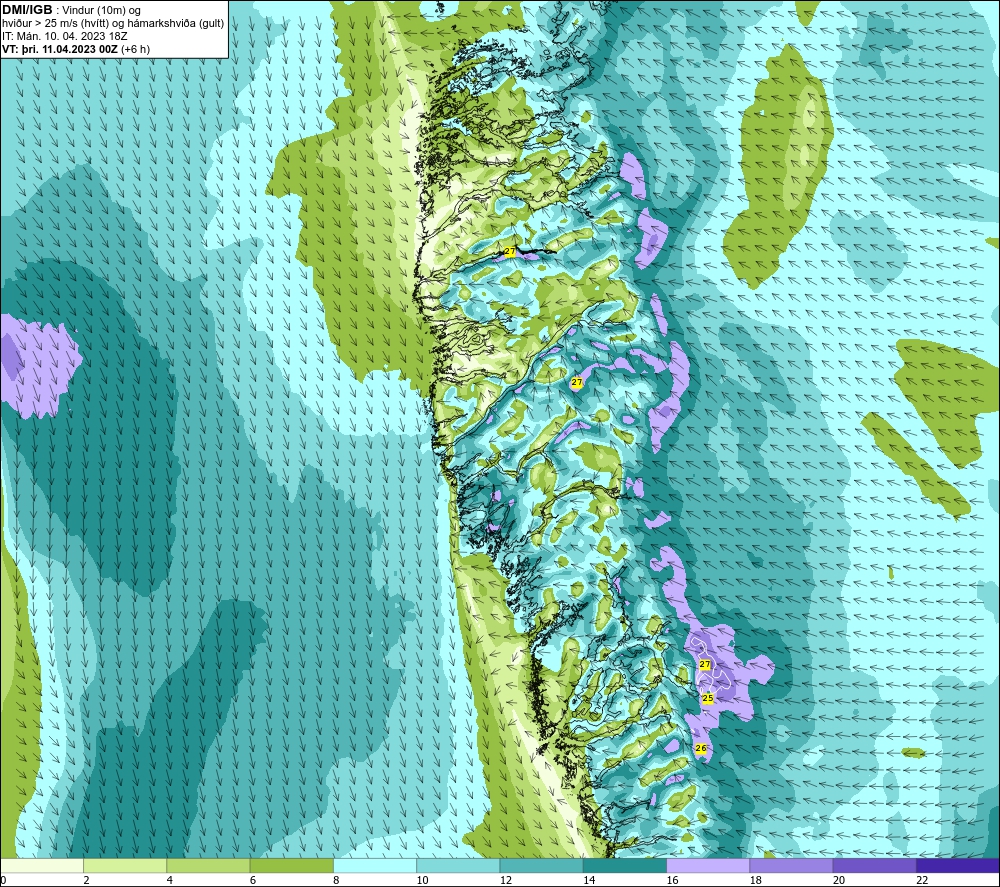Image resolution: width=1000 pixels, height=887 pixels.
Task: Pick the dark teal 14–16 m/s legend swatch
Action: click(625, 865)
